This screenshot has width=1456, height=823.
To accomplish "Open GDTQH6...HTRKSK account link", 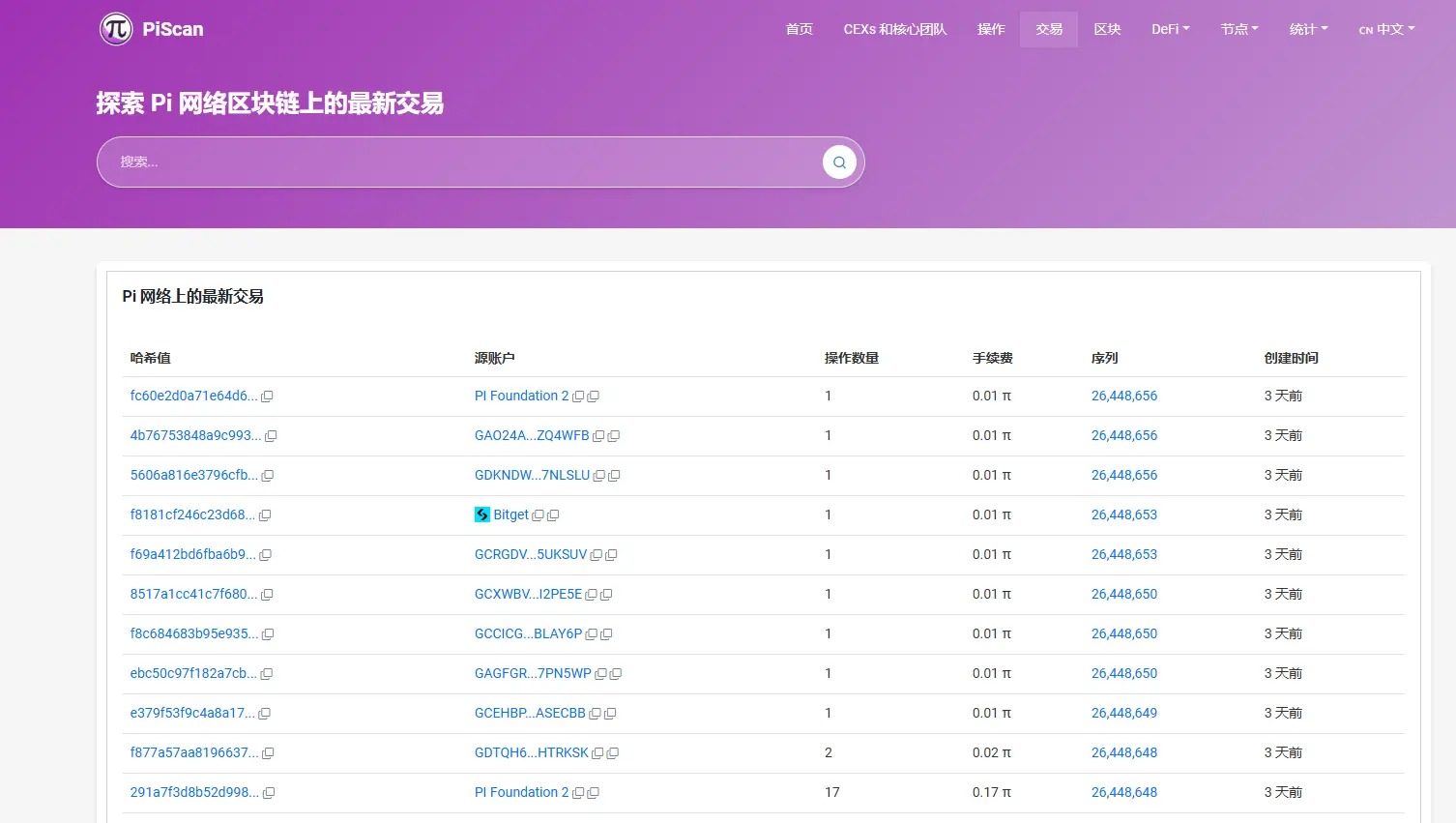I will click(532, 752).
